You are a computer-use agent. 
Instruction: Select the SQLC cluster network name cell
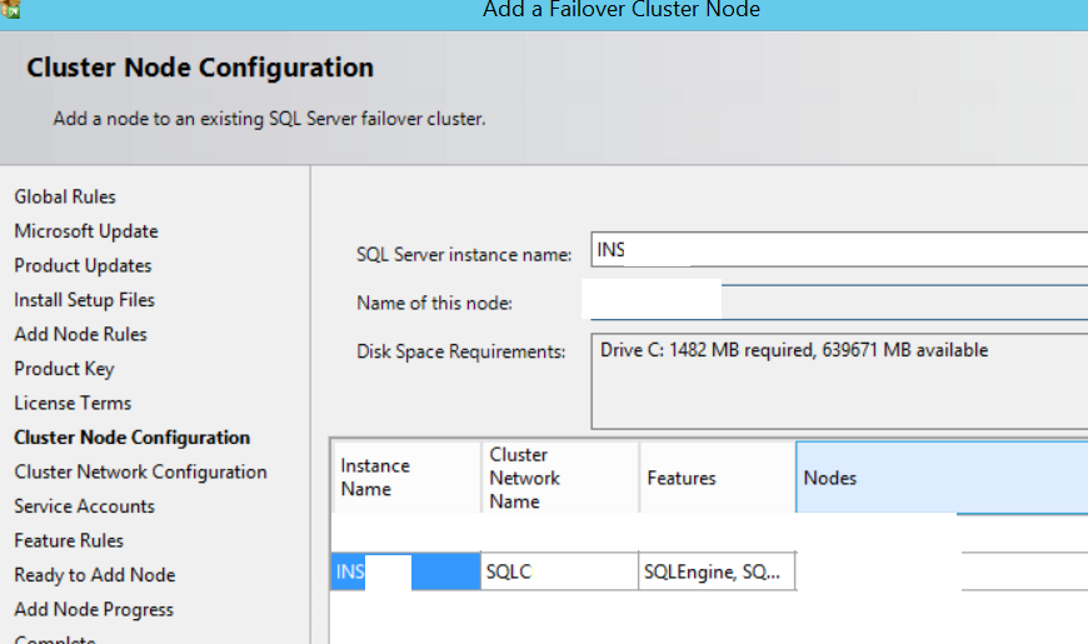point(559,572)
